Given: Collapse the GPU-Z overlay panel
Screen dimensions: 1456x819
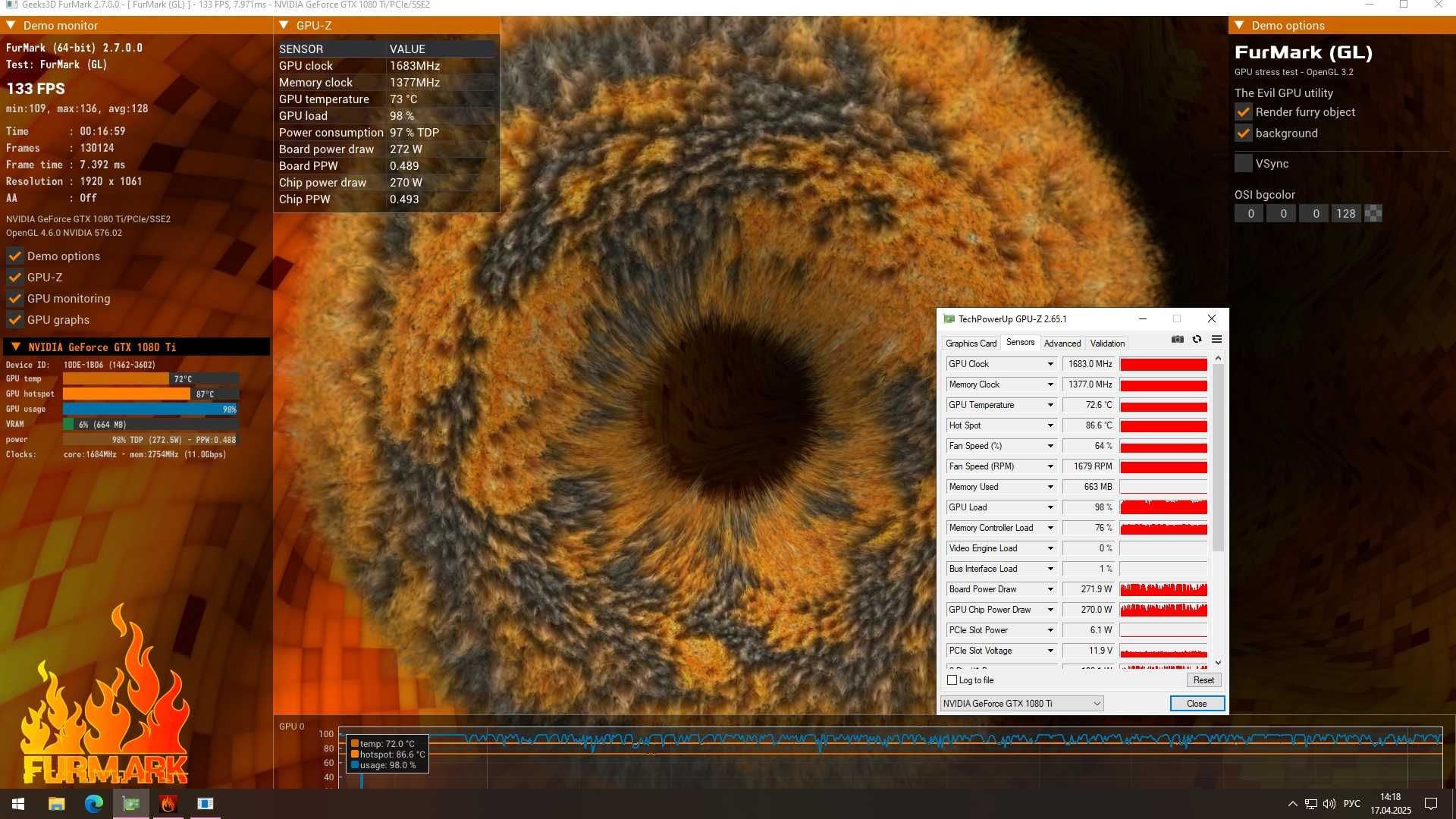Looking at the screenshot, I should [284, 25].
